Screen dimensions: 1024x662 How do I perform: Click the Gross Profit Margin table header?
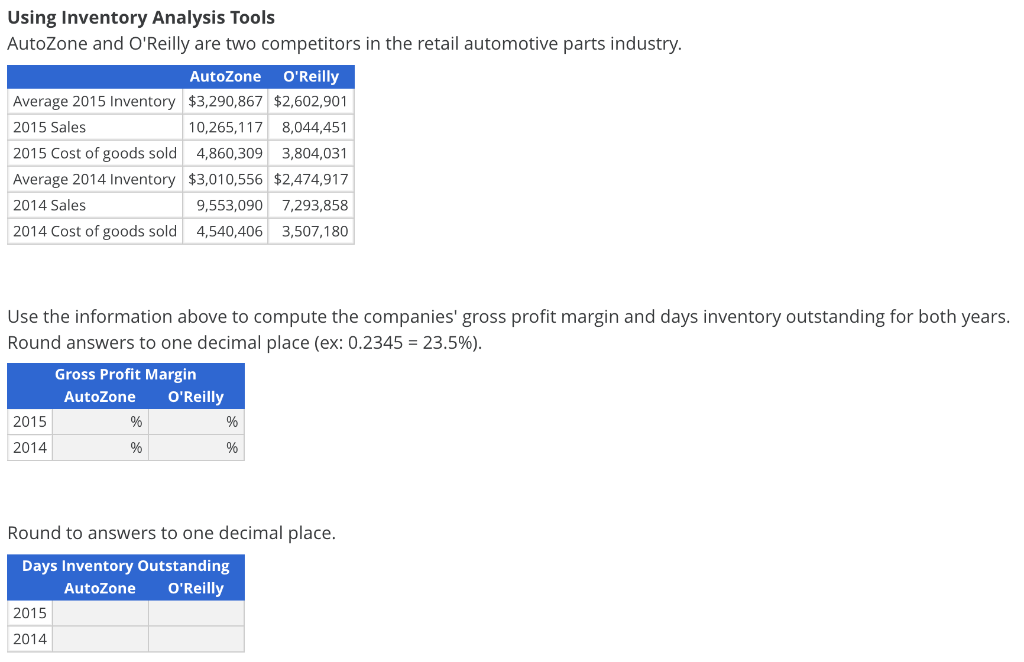(x=126, y=374)
